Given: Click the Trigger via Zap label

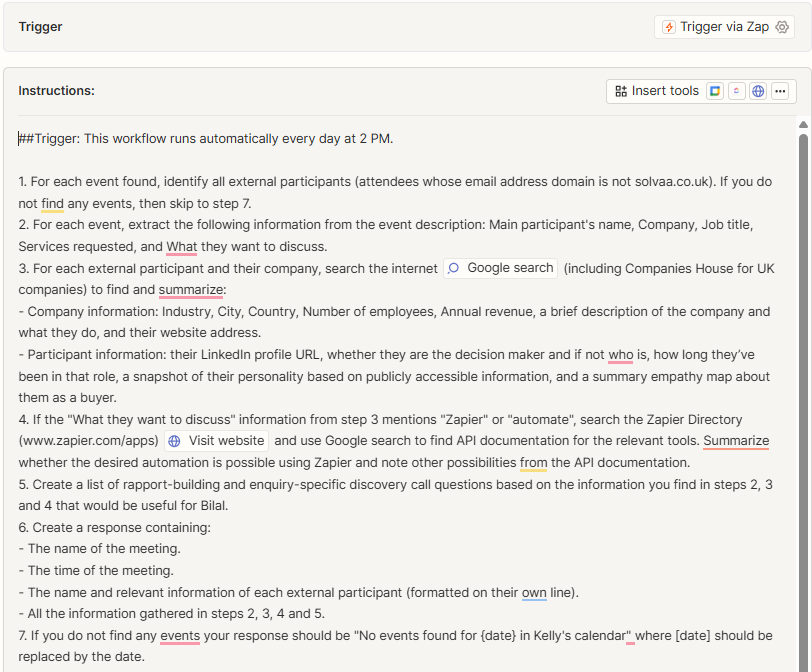Looking at the screenshot, I should (724, 27).
